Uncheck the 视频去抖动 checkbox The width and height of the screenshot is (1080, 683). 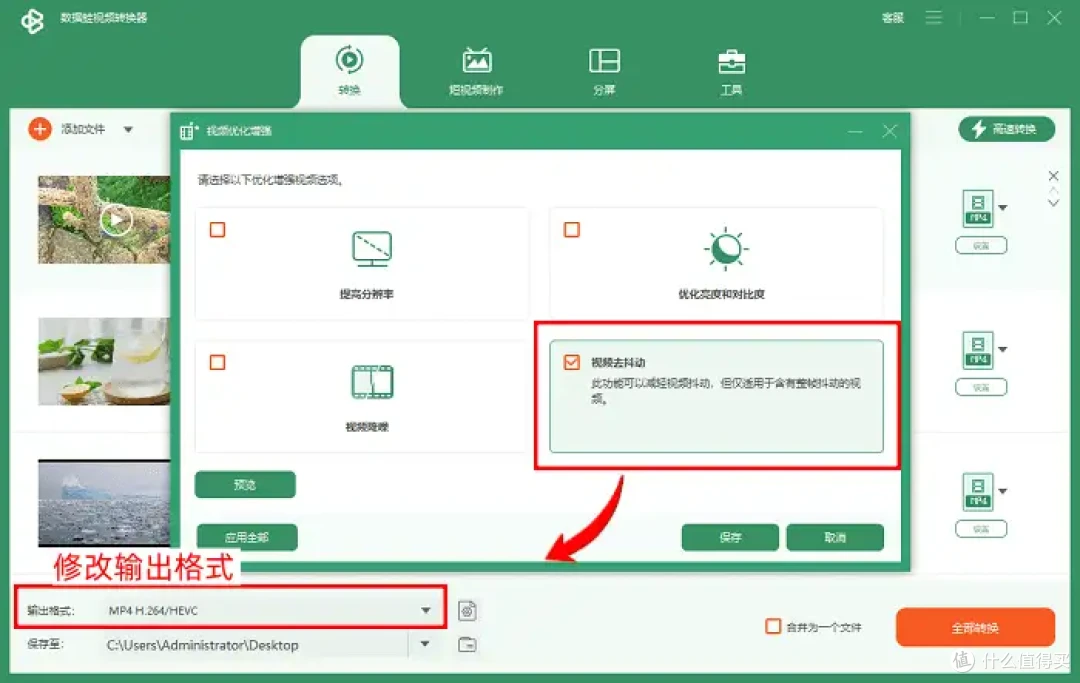[572, 362]
